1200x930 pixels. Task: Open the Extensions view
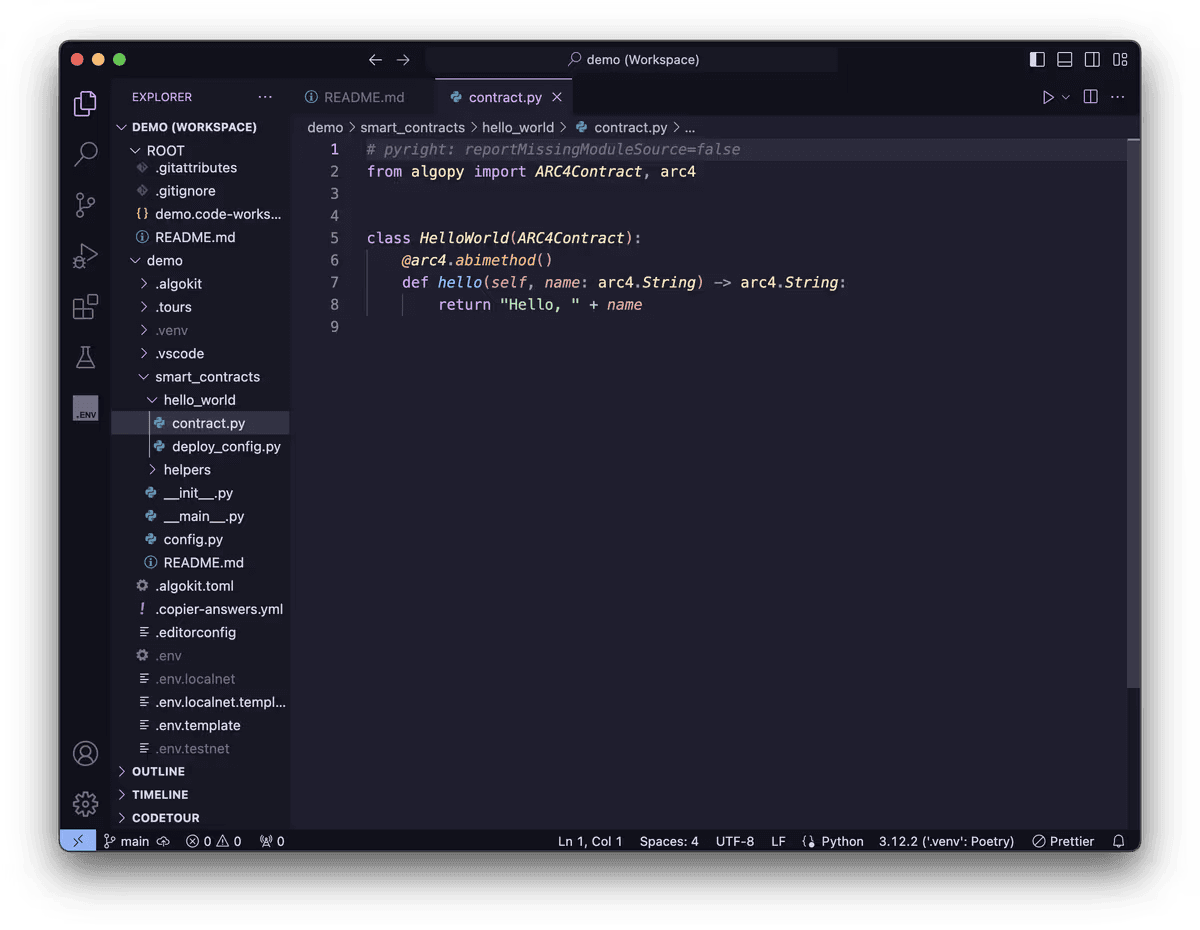[85, 306]
